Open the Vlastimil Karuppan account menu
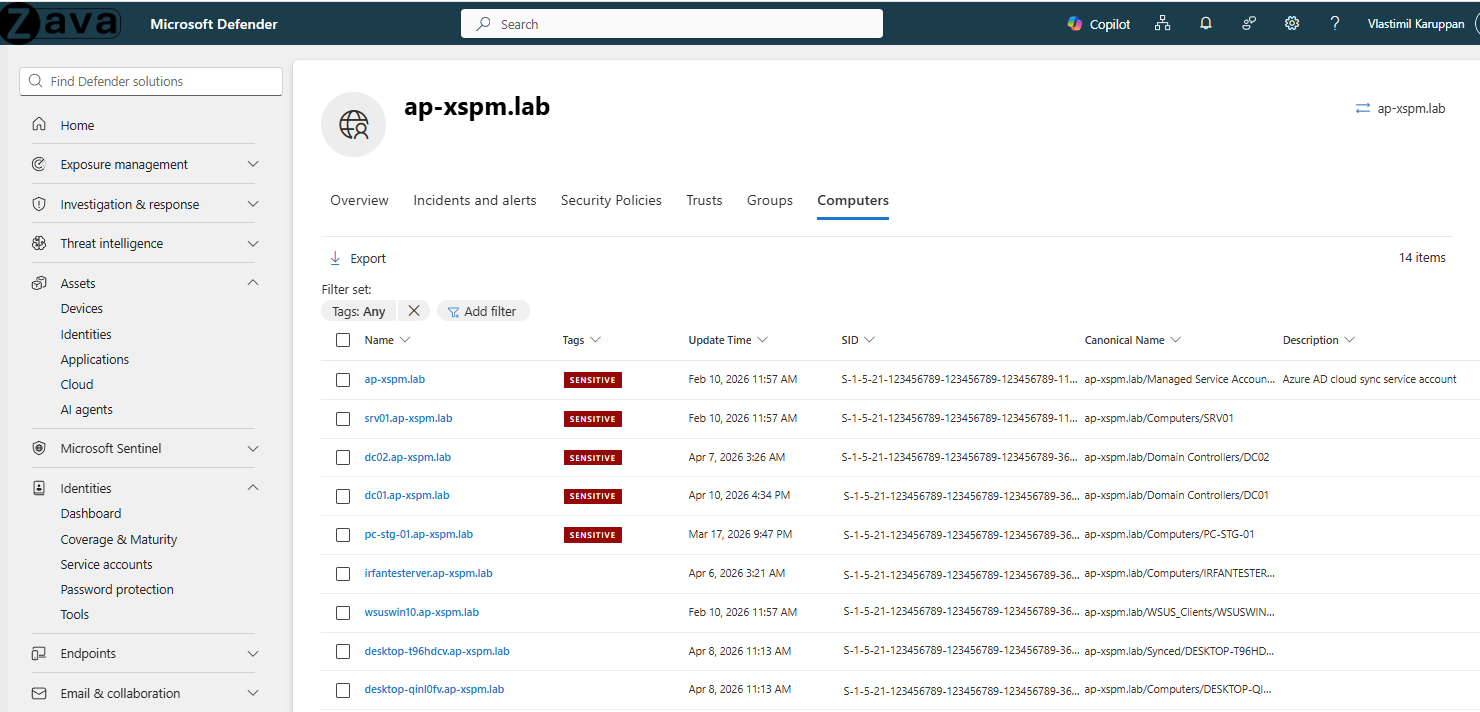The width and height of the screenshot is (1480, 712). point(1416,24)
